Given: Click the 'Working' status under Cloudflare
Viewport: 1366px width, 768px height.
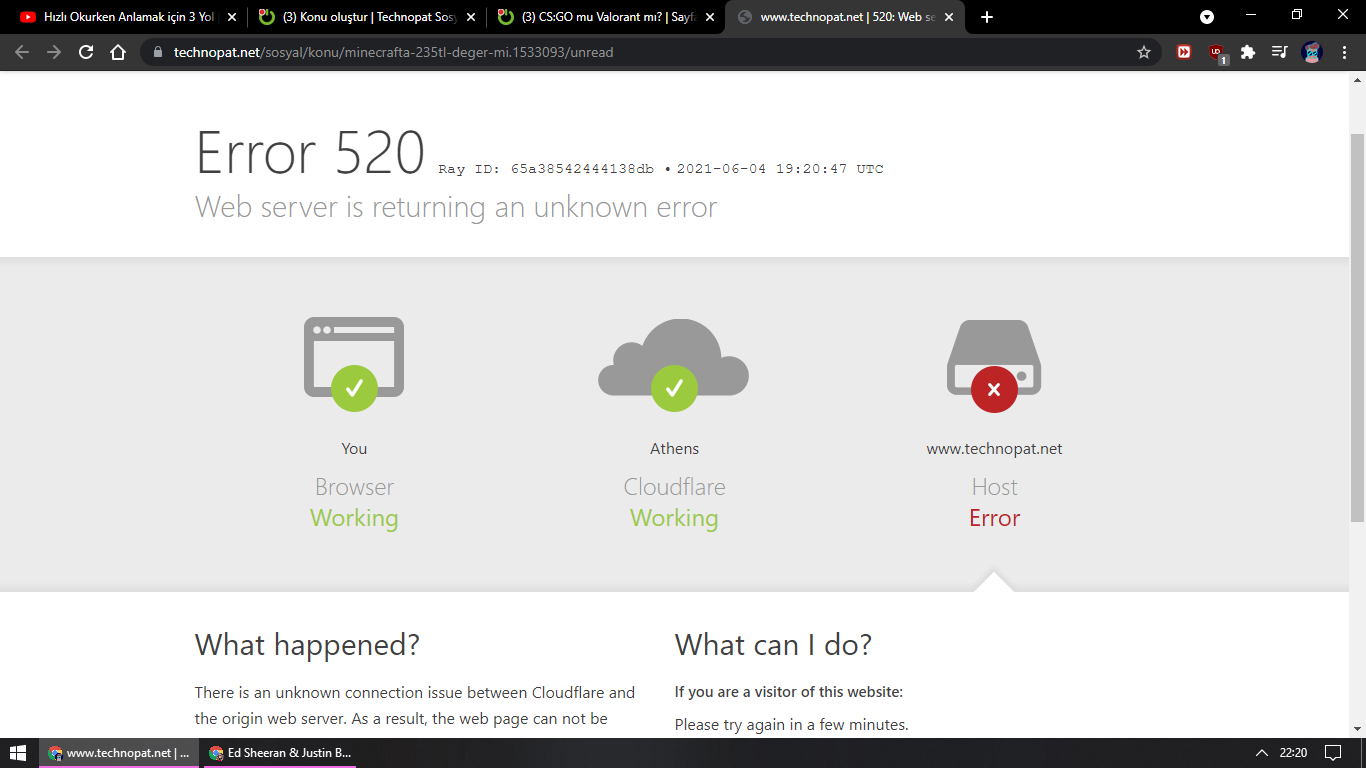Looking at the screenshot, I should pyautogui.click(x=675, y=518).
